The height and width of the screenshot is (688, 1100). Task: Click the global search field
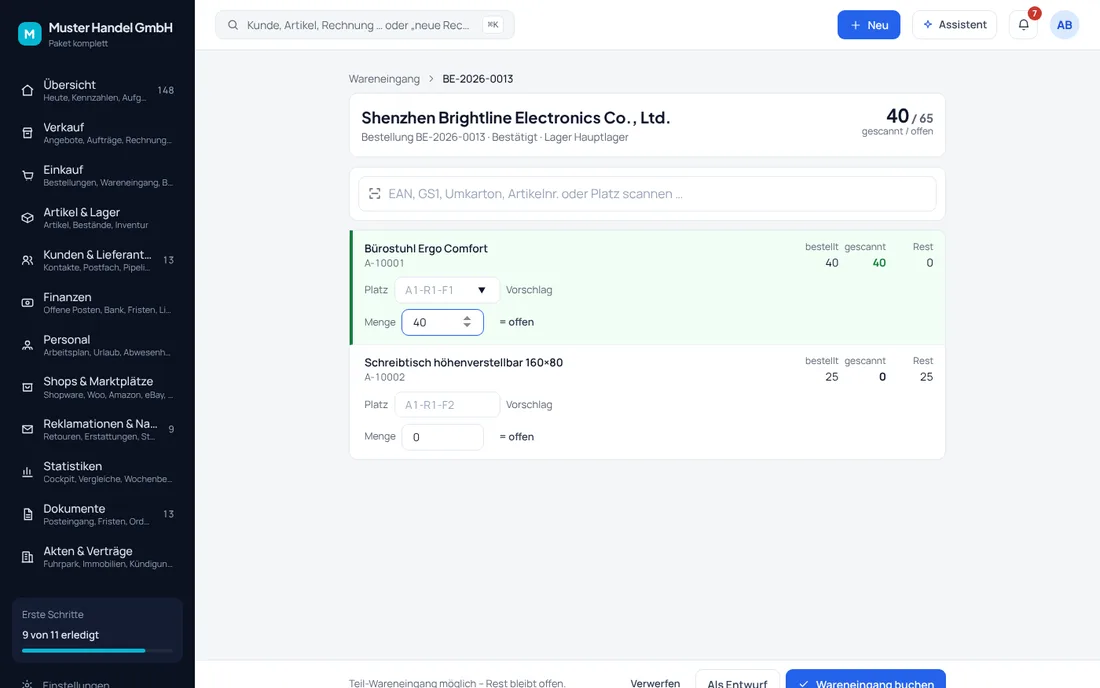tap(365, 25)
